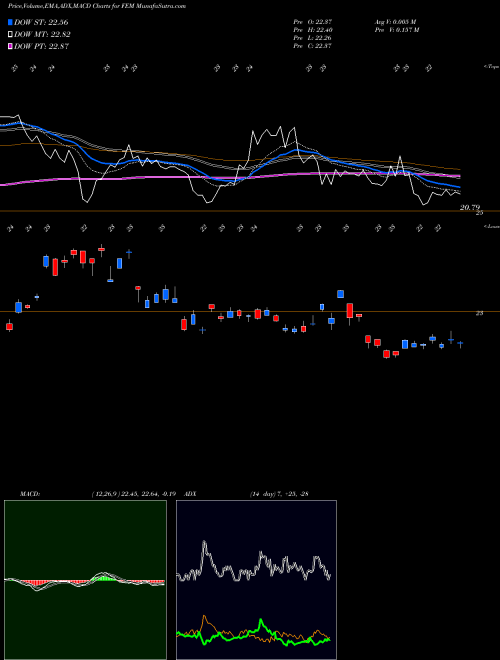Select the 'DOW MT: 22.82' legend text

pos(42,35)
